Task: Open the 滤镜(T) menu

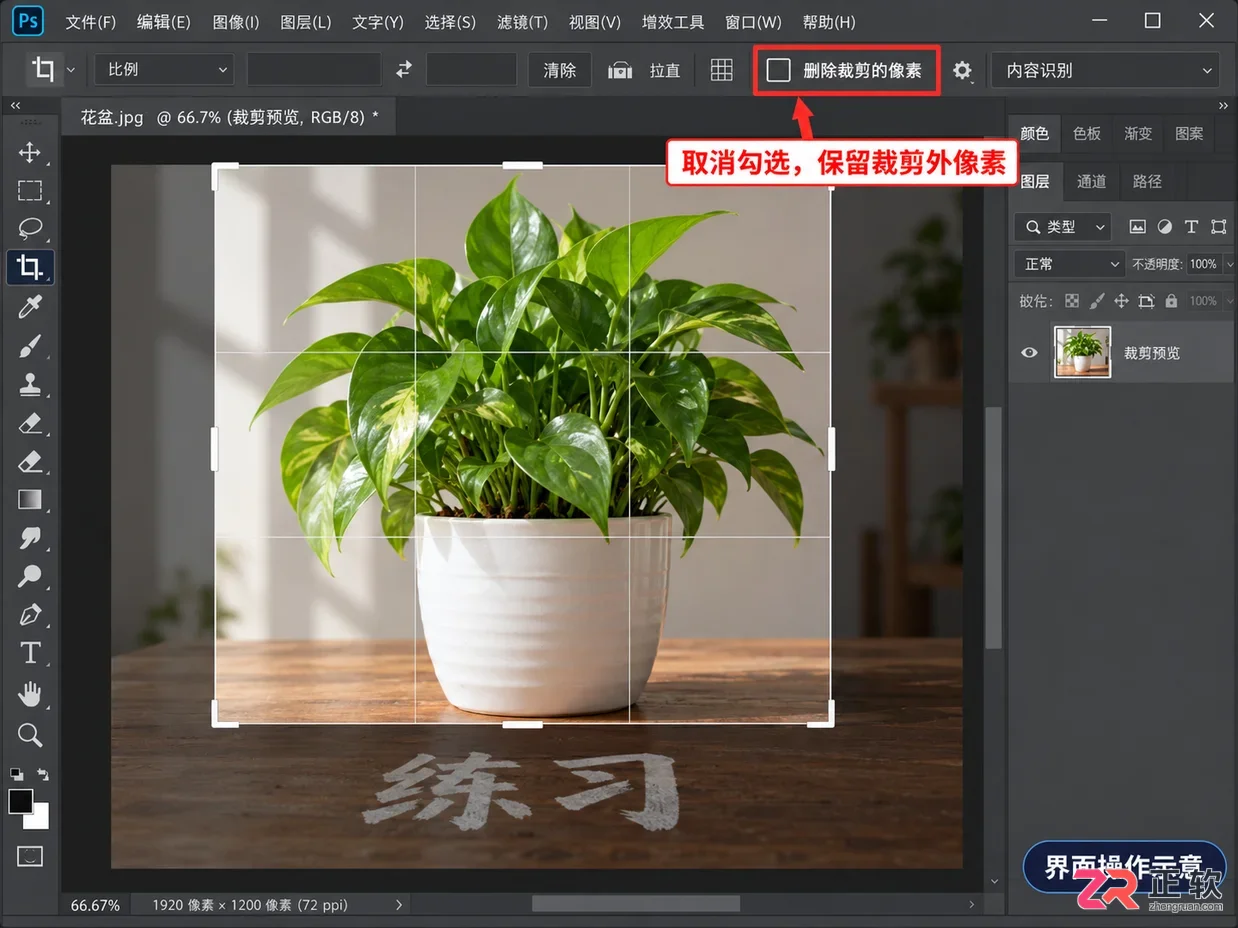Action: pos(522,22)
